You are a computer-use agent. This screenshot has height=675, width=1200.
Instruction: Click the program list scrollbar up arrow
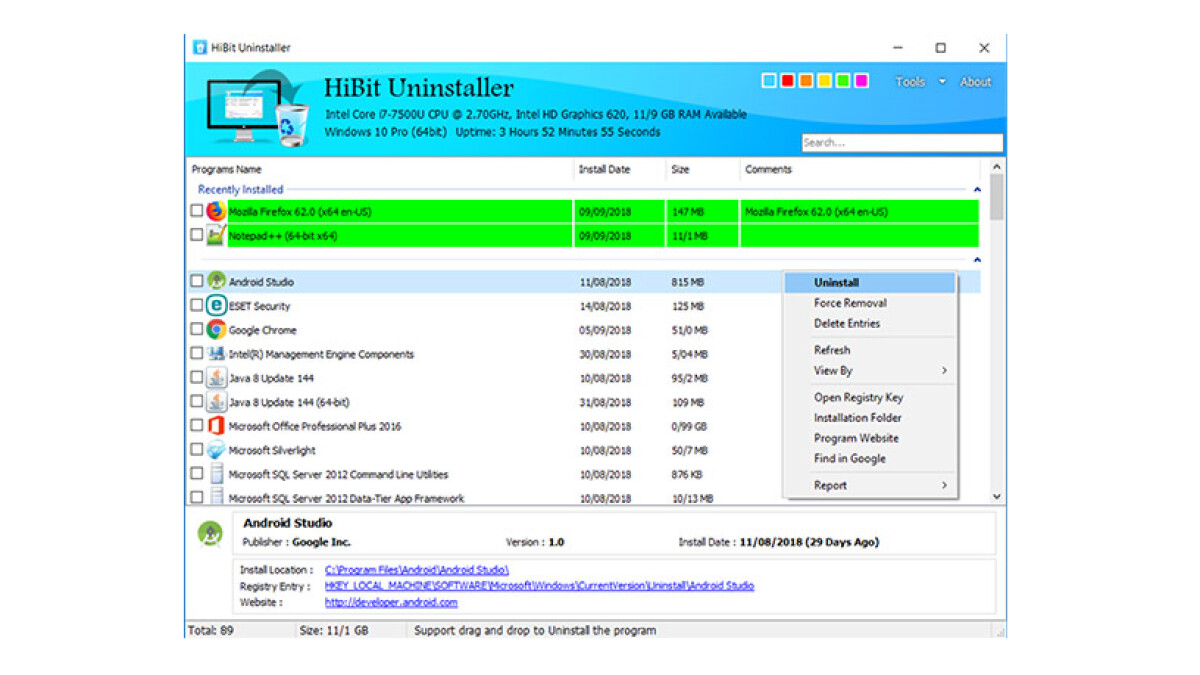pyautogui.click(x=996, y=167)
